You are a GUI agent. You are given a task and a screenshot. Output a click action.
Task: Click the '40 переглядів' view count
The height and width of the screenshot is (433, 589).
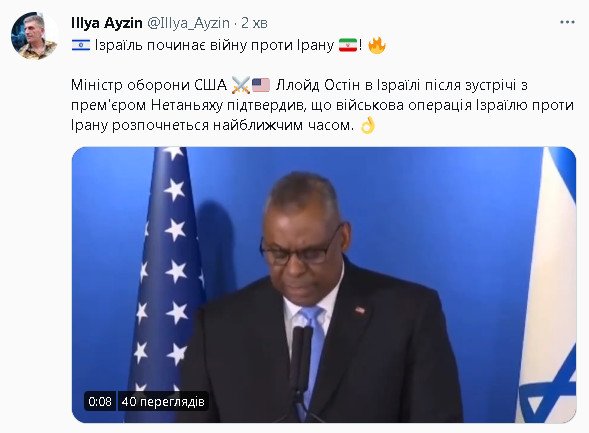pos(163,401)
